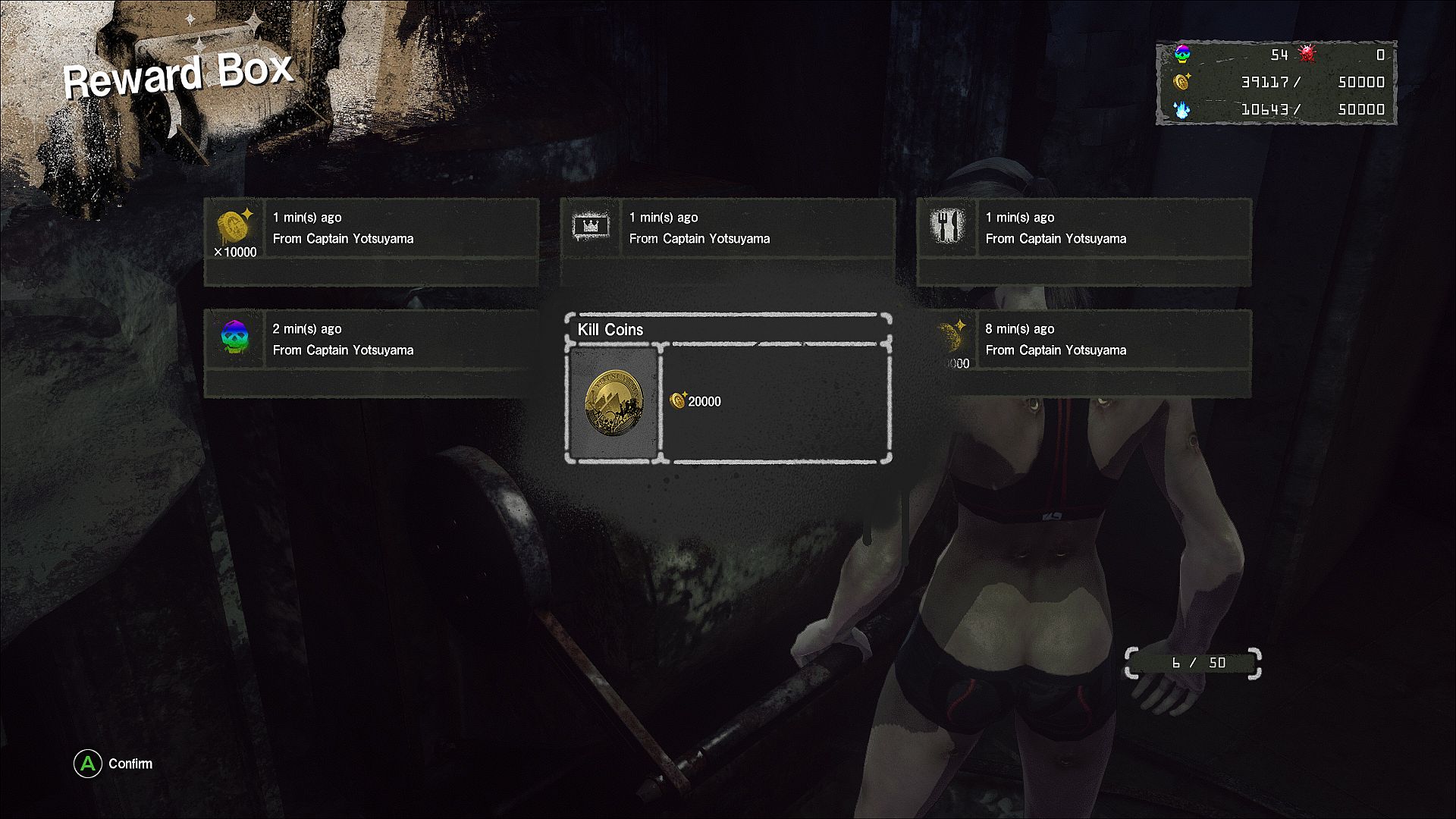
Task: Click the red splatter currency icon
Action: [x=1307, y=54]
